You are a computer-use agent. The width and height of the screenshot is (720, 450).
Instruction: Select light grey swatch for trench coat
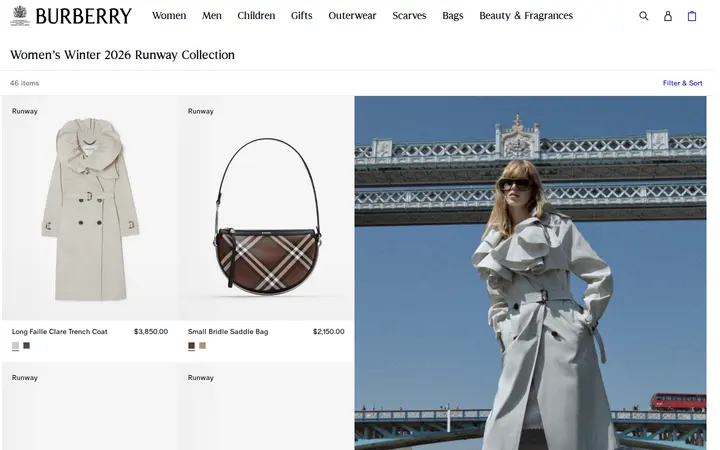click(16, 346)
